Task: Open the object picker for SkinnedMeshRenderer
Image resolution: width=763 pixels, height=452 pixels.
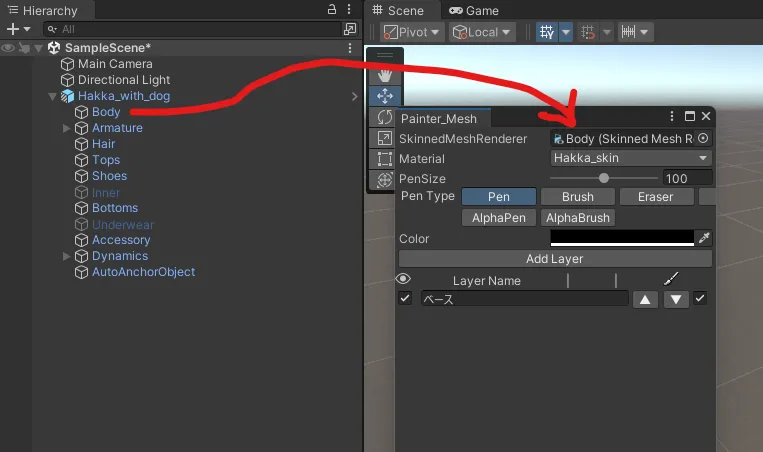Action: 703,138
